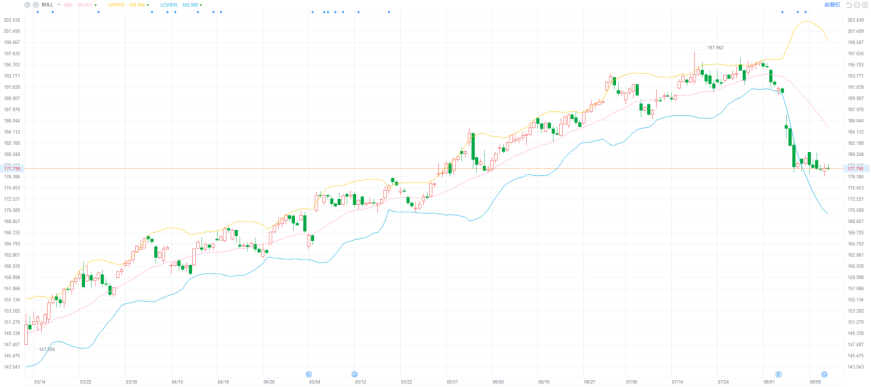
Task: Click the 04/18 date label
Action: point(223,382)
